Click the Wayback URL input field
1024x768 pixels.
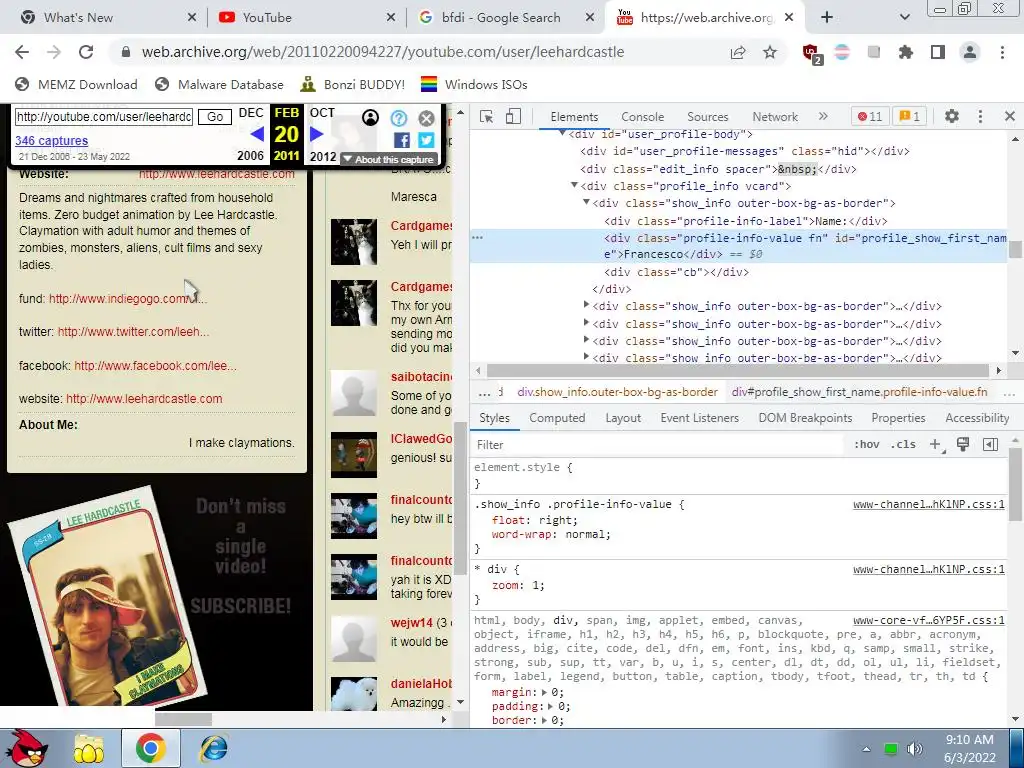coord(104,117)
